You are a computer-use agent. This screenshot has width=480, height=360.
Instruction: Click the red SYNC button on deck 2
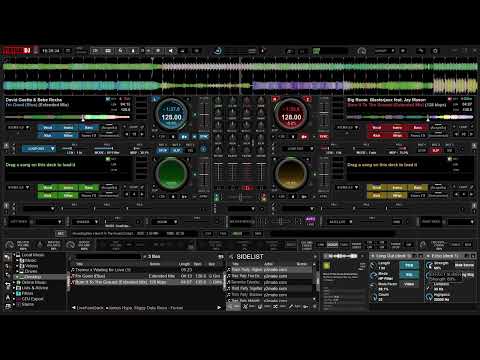tap(323, 137)
